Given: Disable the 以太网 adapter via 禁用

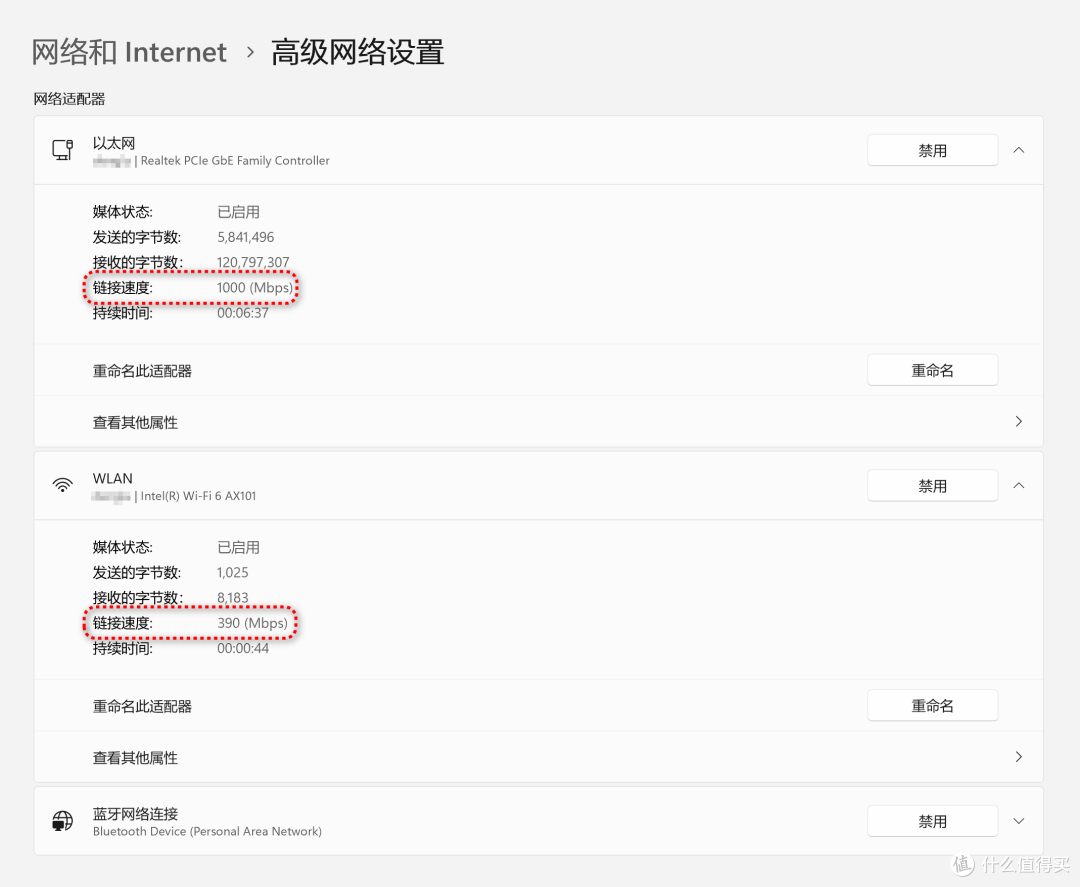Looking at the screenshot, I should [932, 150].
